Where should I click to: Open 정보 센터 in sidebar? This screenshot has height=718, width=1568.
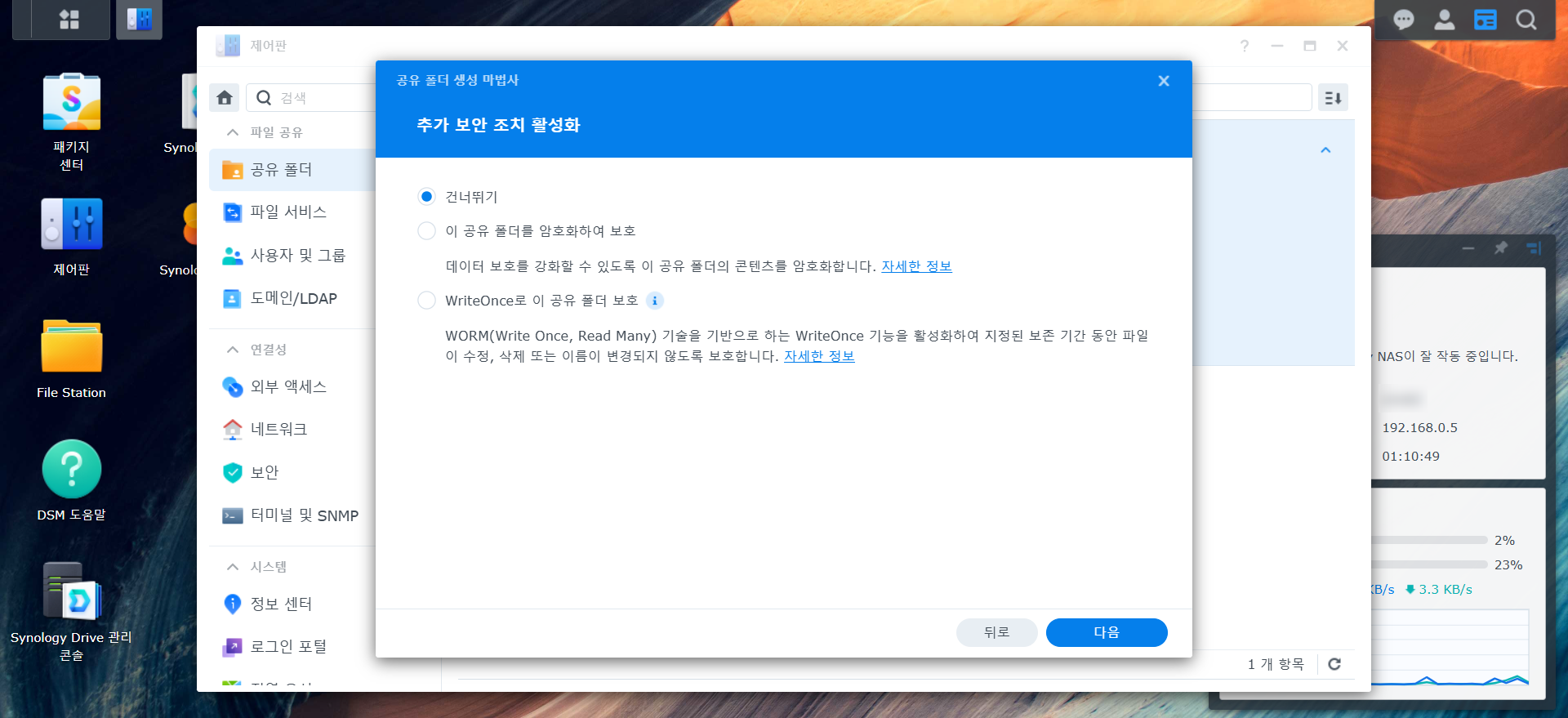tap(292, 604)
